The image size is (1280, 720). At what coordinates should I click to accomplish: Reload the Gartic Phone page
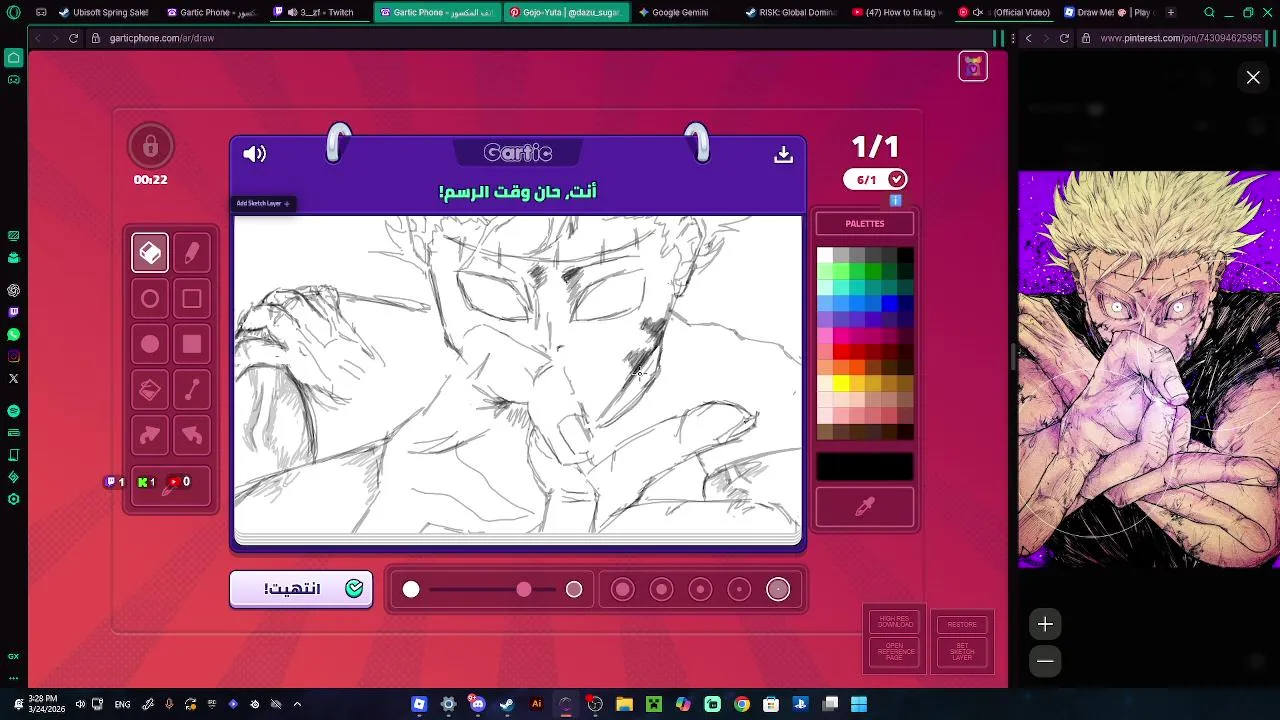[73, 38]
